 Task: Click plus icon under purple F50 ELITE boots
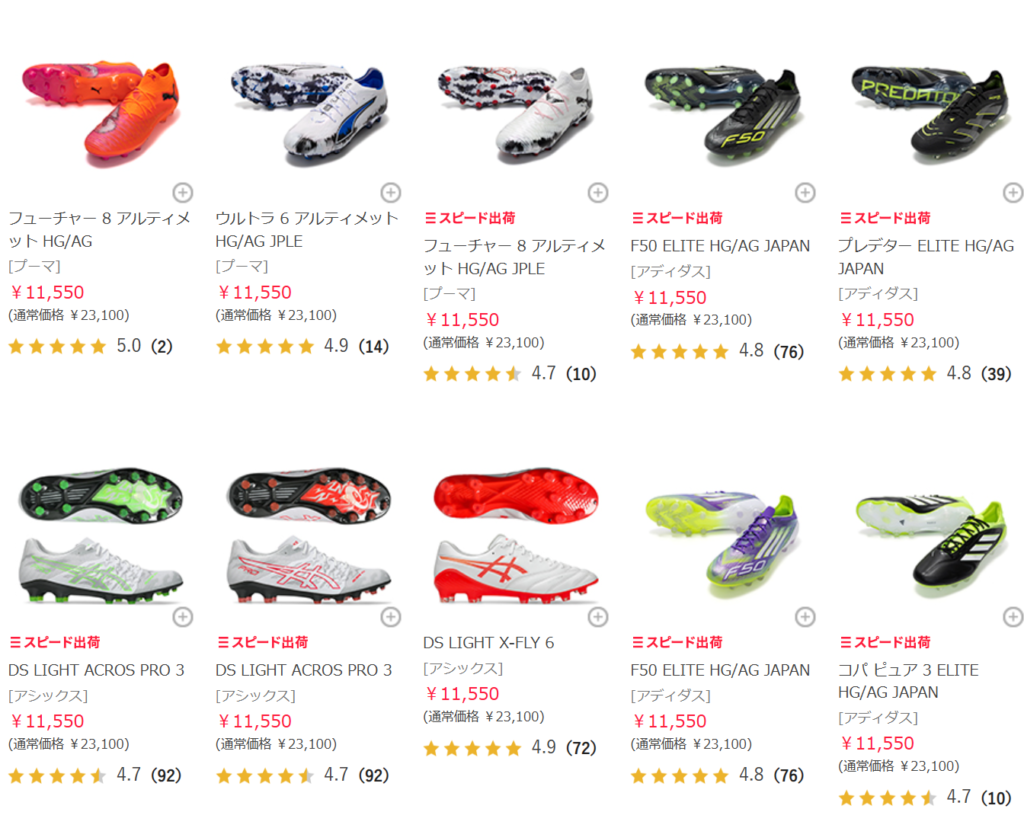[805, 616]
